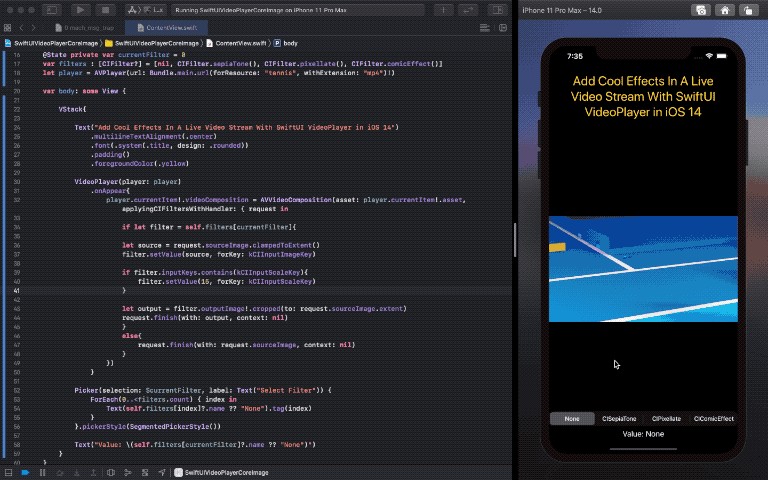Open SwiftUIVideoPlayerCoreImage project in jump bar
768x480 pixels.
51,43
